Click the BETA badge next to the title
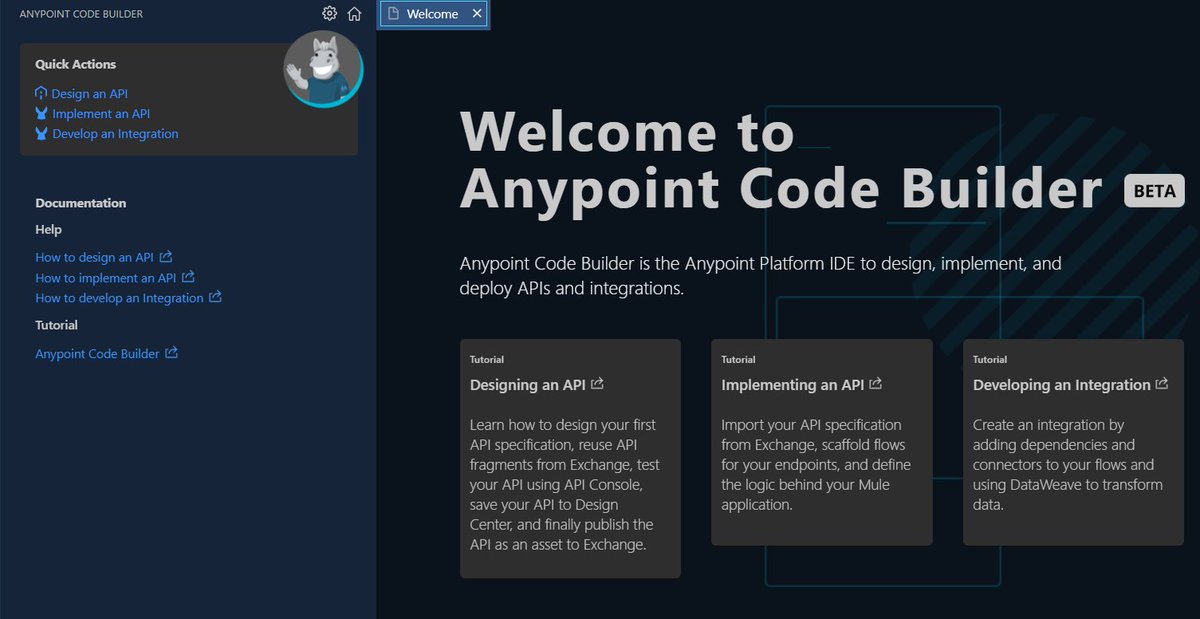 [x=1154, y=190]
